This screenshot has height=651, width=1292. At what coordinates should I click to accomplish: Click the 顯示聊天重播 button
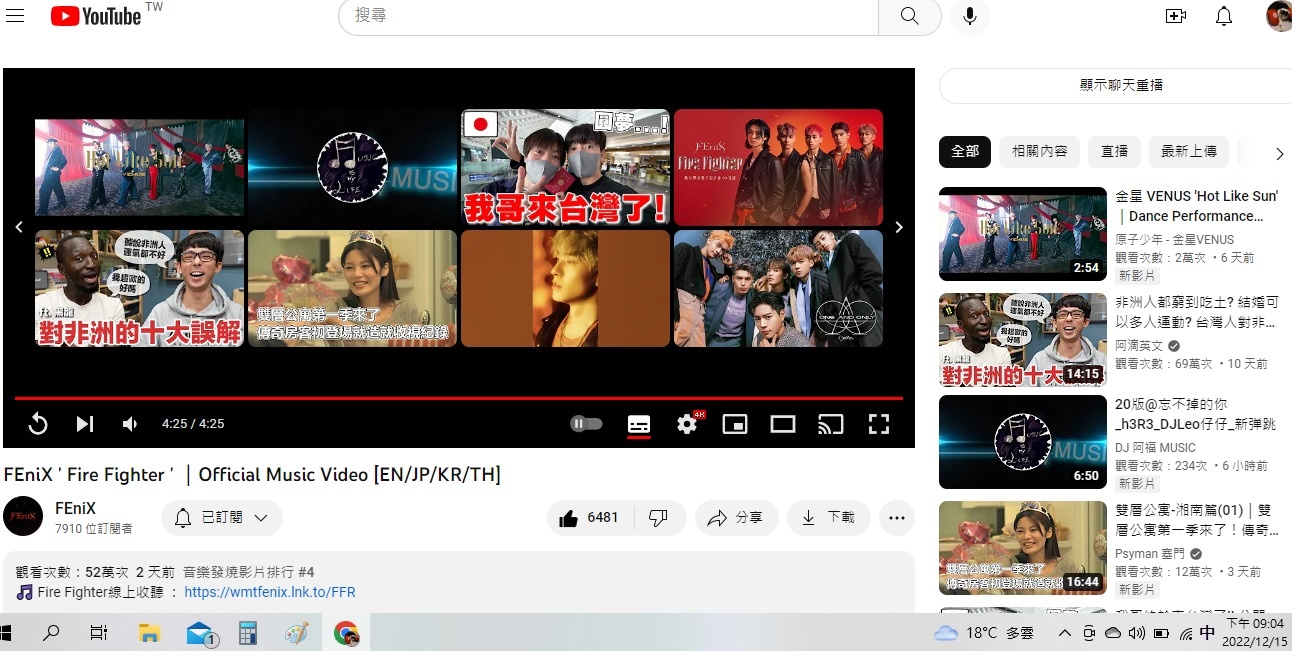1122,85
